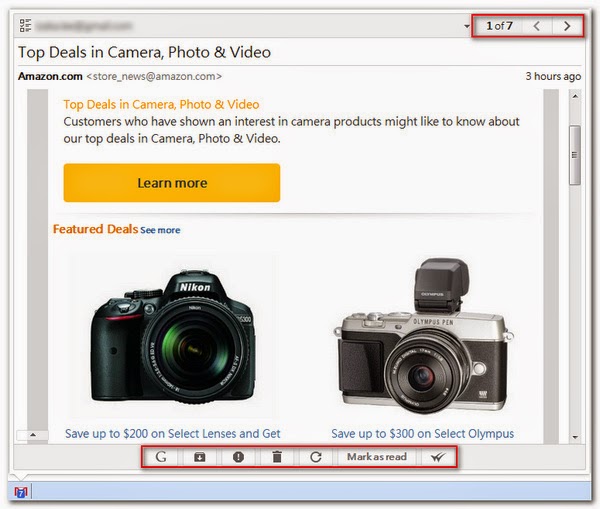Open the See more link

[x=160, y=230]
